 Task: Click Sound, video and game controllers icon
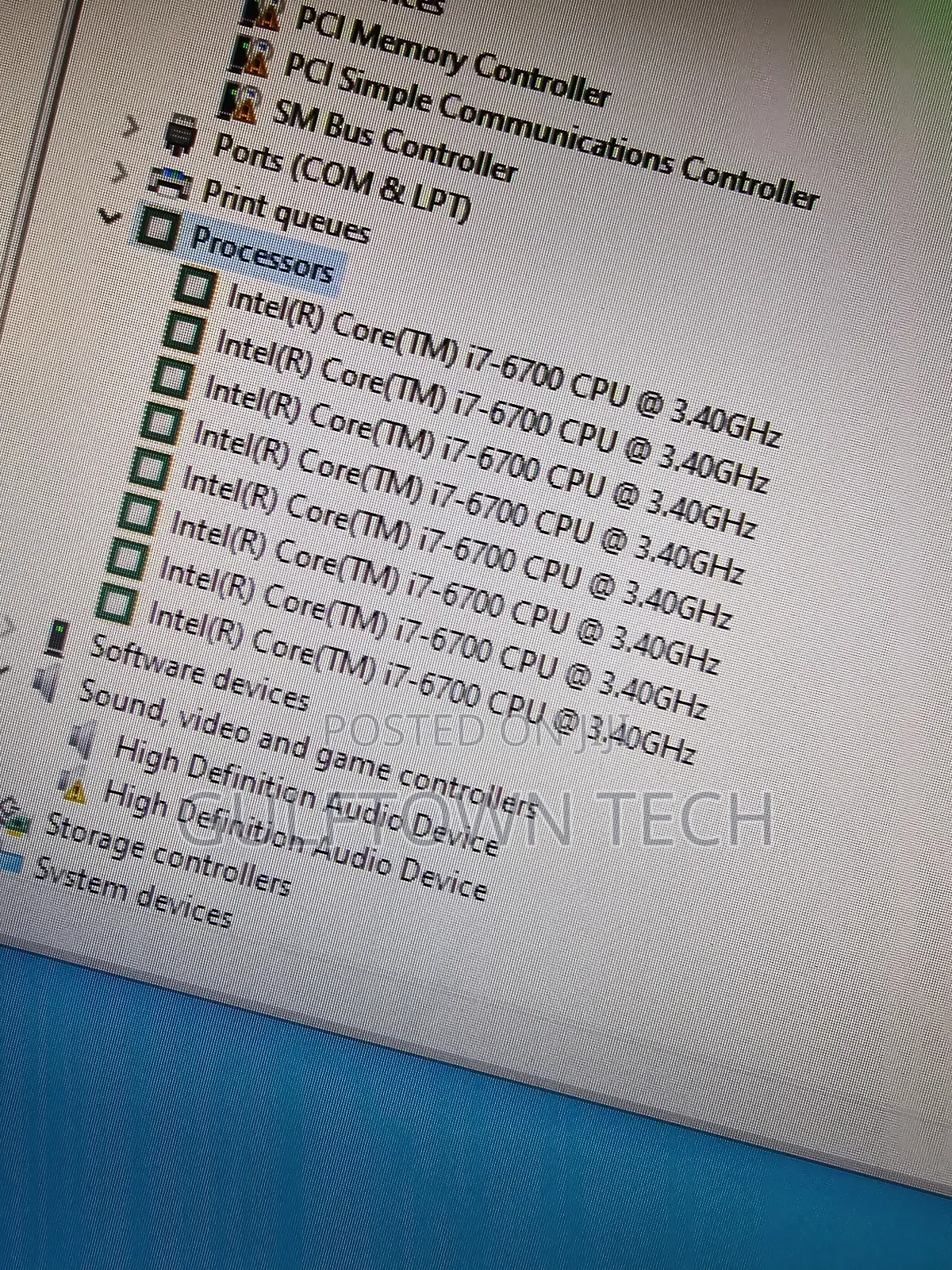45,683
